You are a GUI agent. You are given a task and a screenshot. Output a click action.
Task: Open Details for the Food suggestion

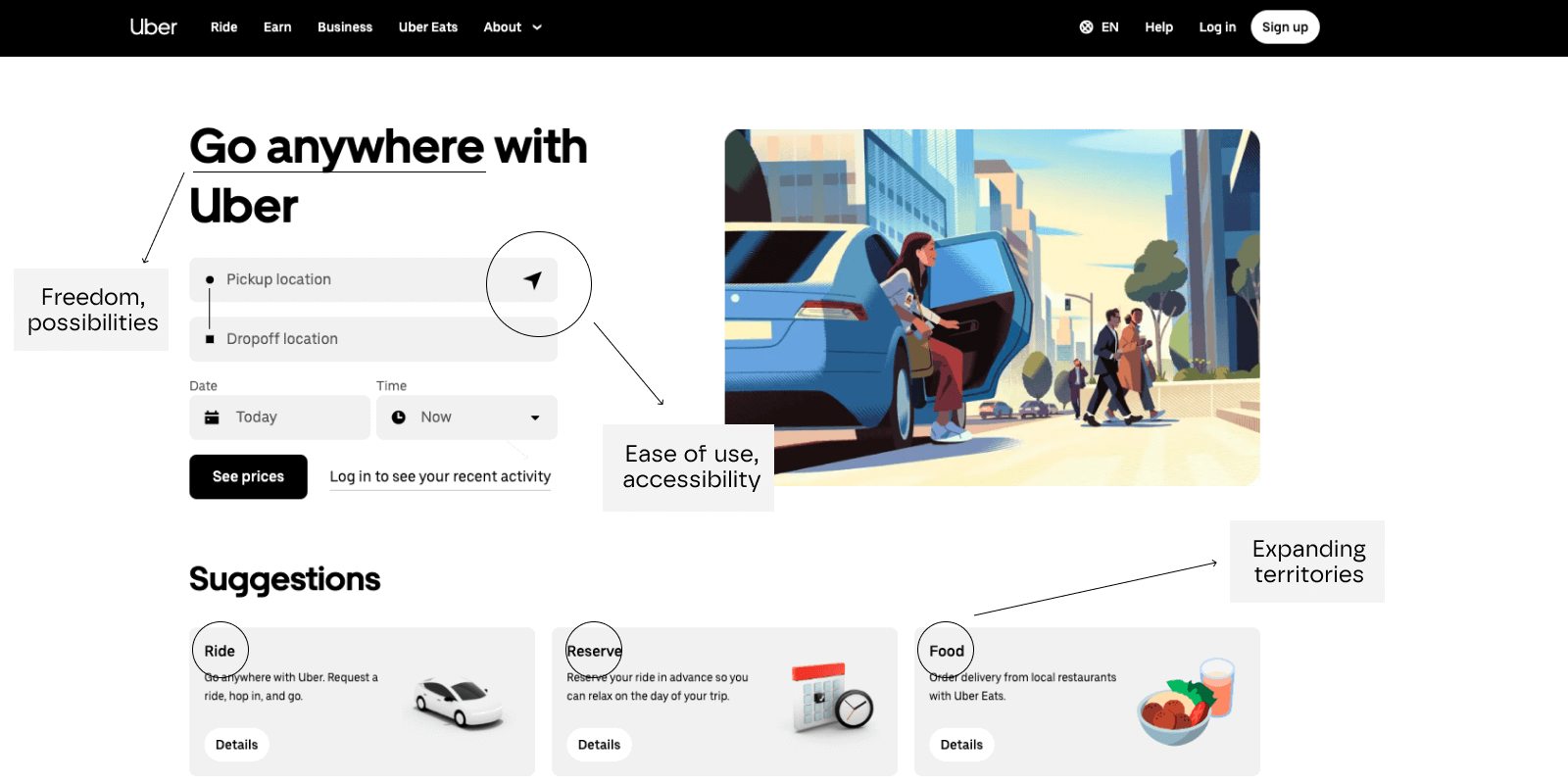[x=961, y=745]
